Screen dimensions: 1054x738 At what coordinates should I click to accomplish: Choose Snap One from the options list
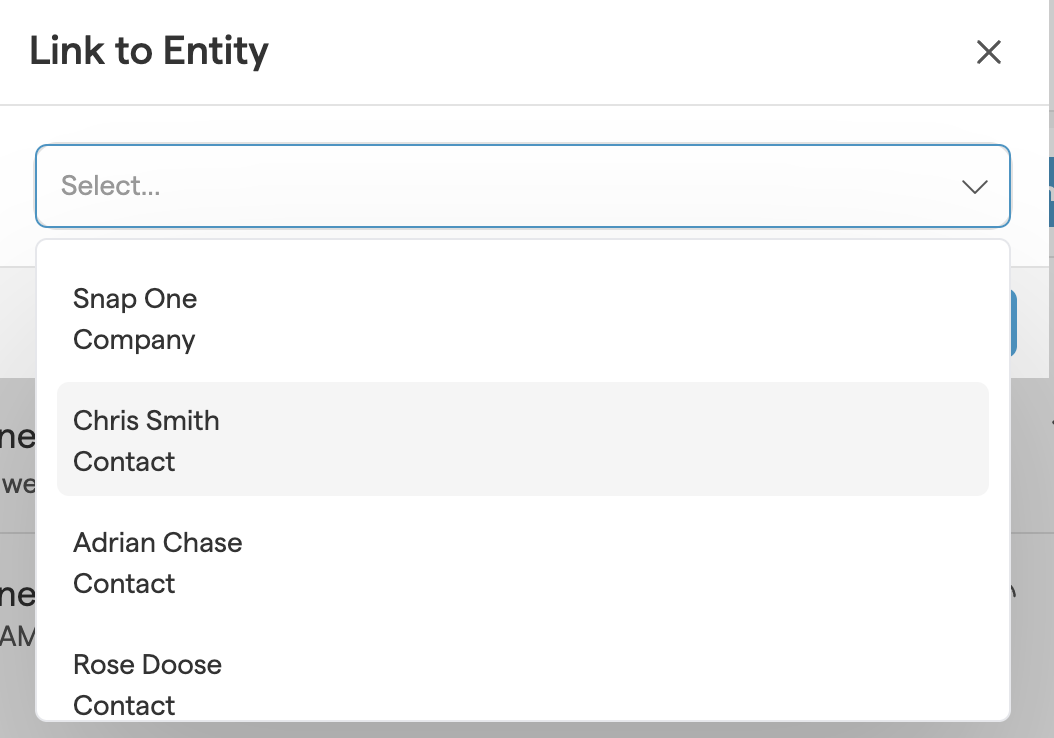tap(135, 299)
